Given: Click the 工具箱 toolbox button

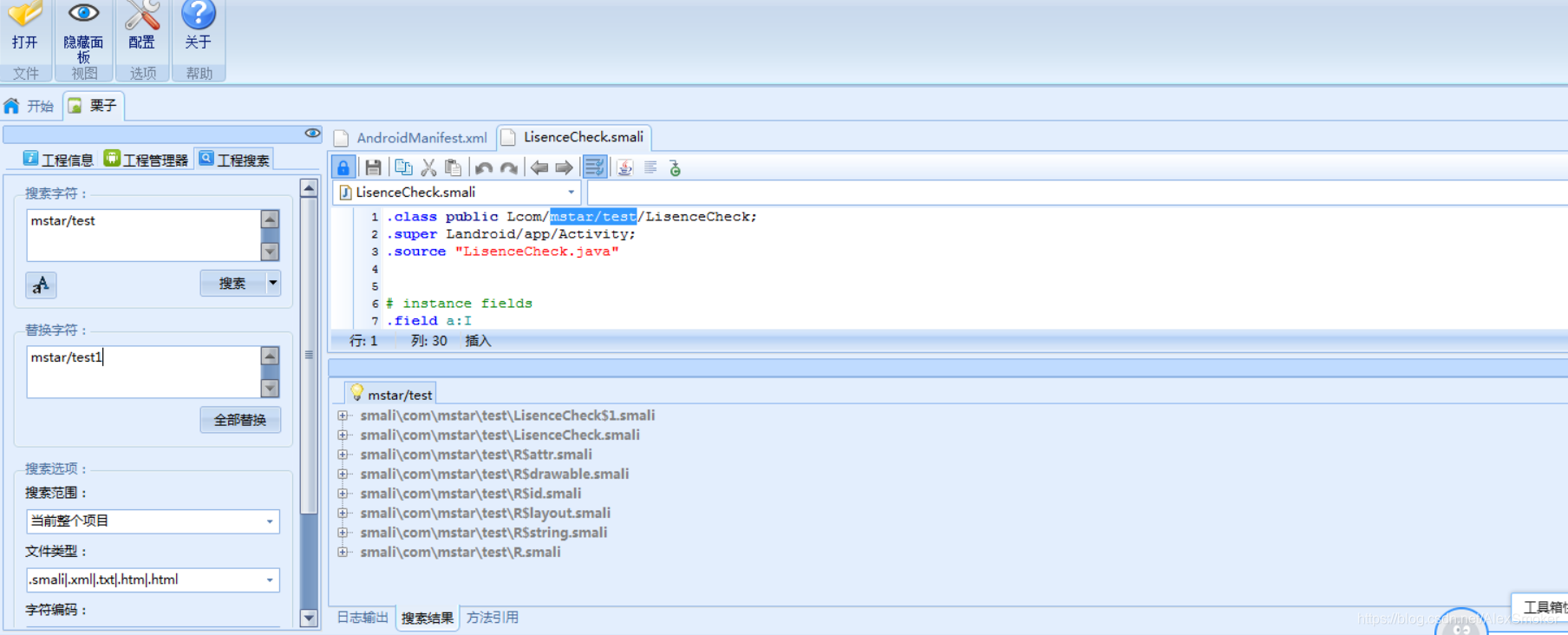Looking at the screenshot, I should coord(1541,606).
